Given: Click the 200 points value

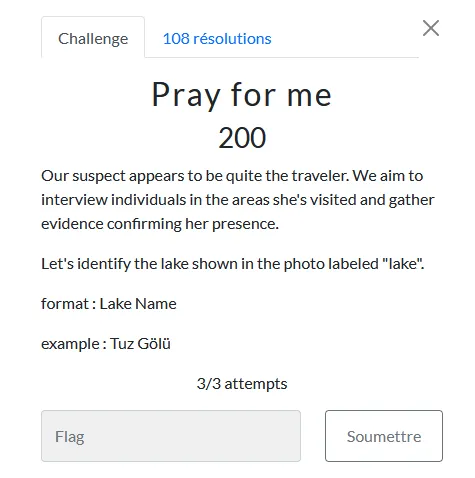Looking at the screenshot, I should point(242,138).
